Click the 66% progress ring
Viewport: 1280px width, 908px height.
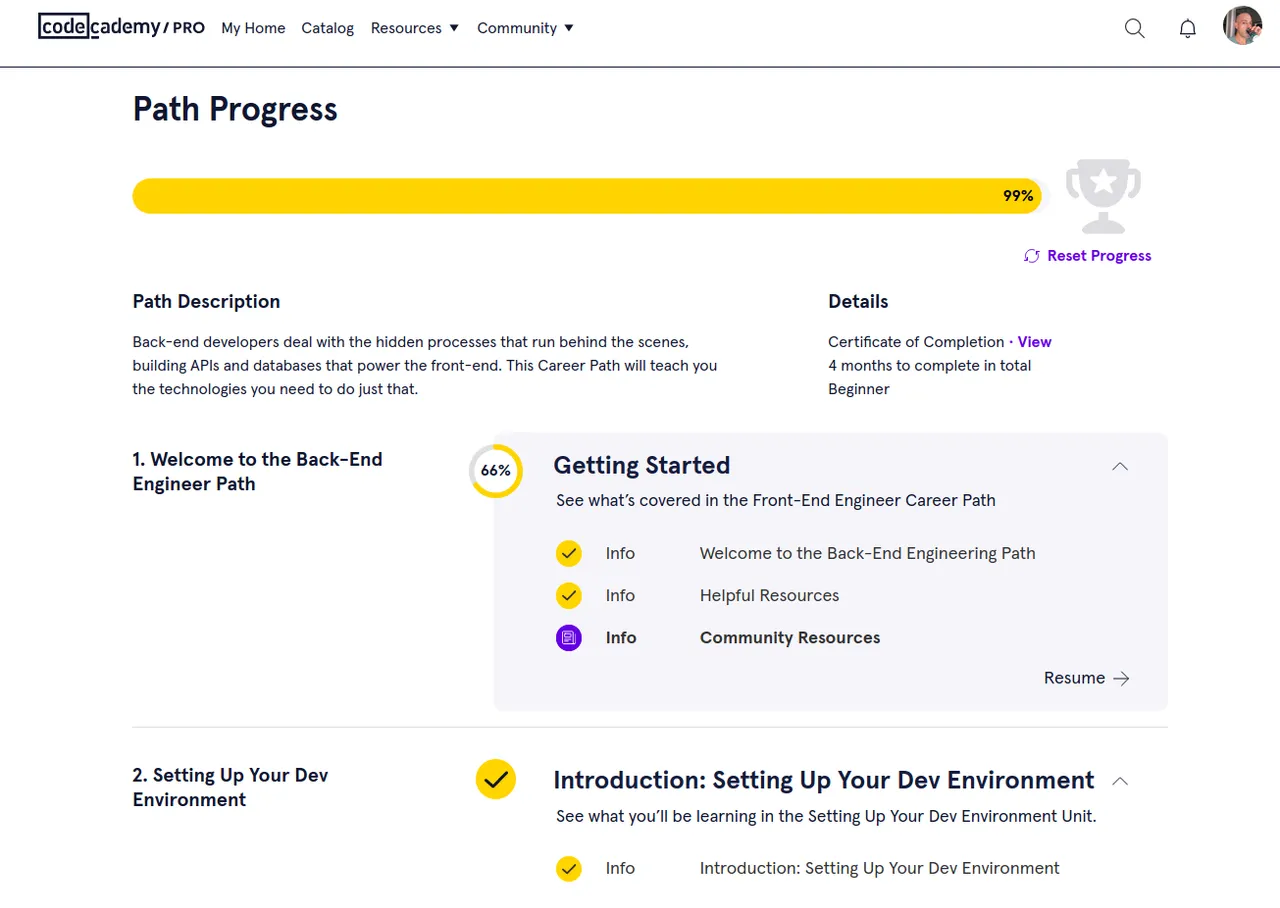pos(496,471)
